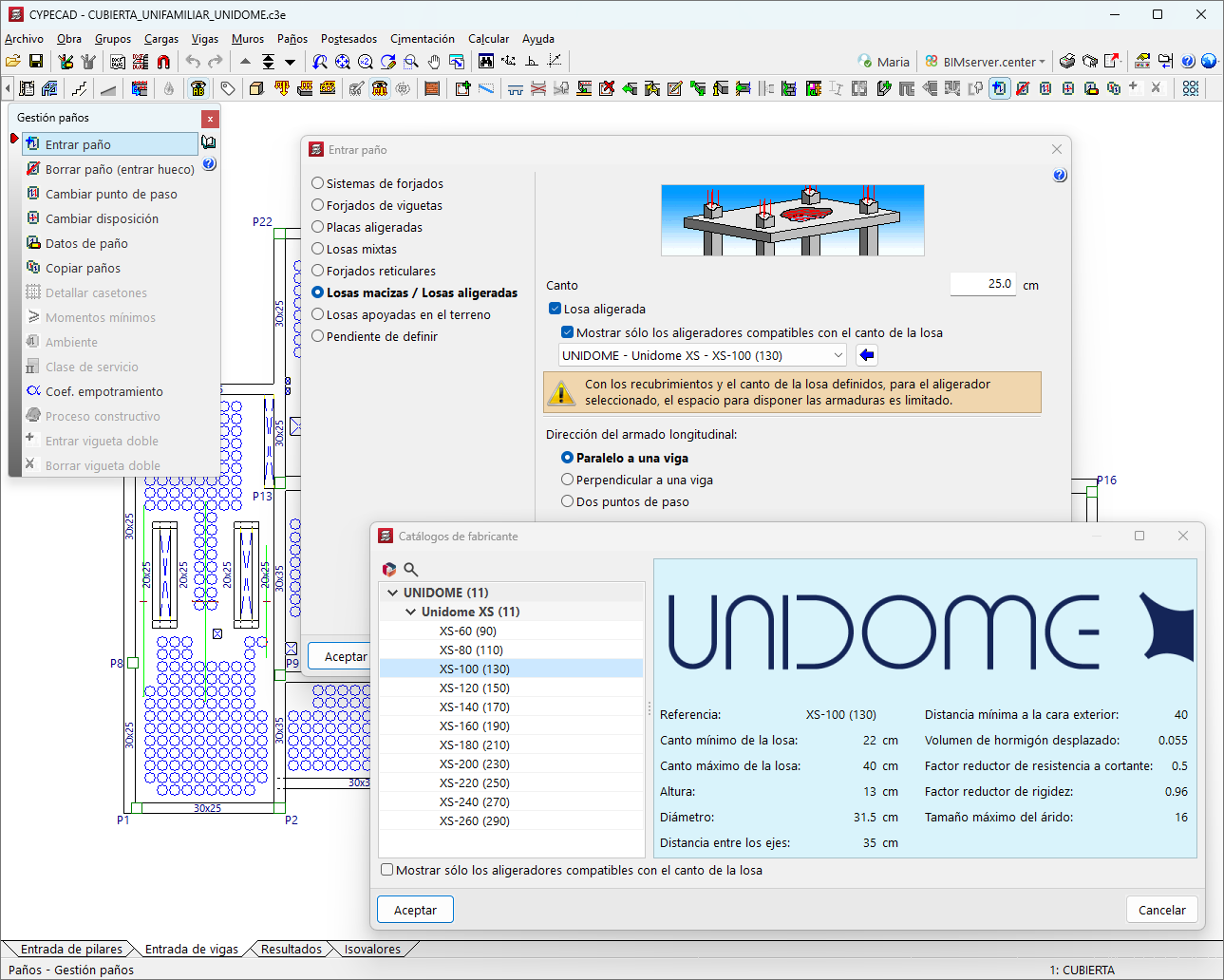Click the price tag icon in the second toolbar

tap(228, 88)
